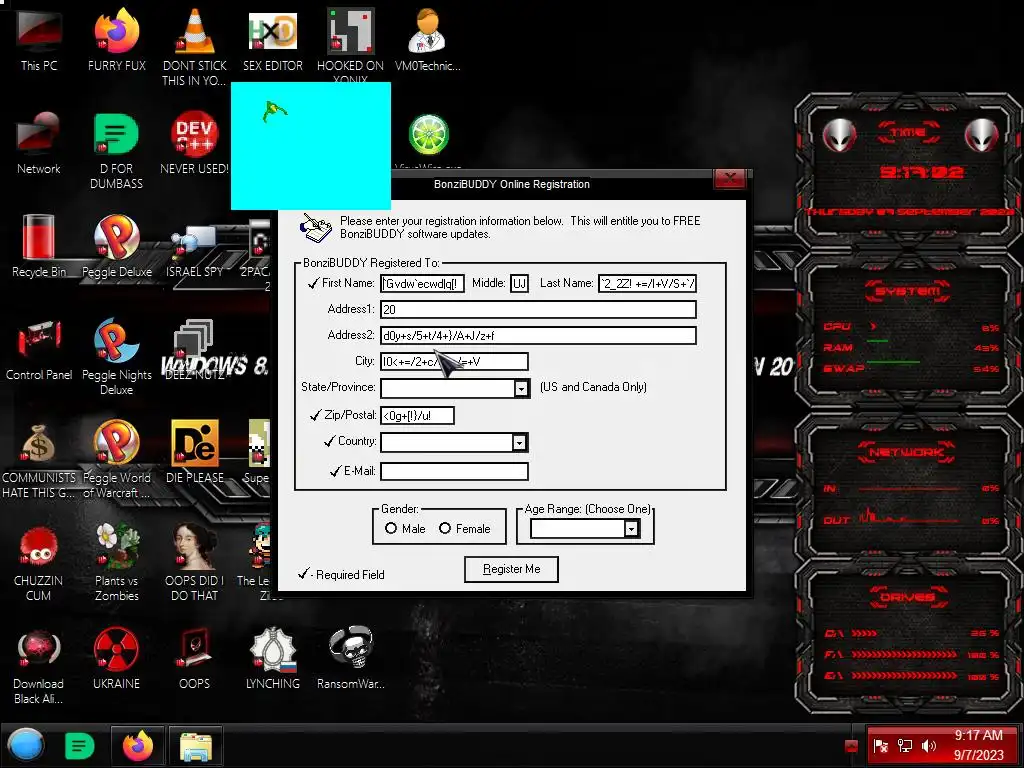Image resolution: width=1024 pixels, height=768 pixels.
Task: Click Action Center flag tray icon
Action: pos(880,746)
